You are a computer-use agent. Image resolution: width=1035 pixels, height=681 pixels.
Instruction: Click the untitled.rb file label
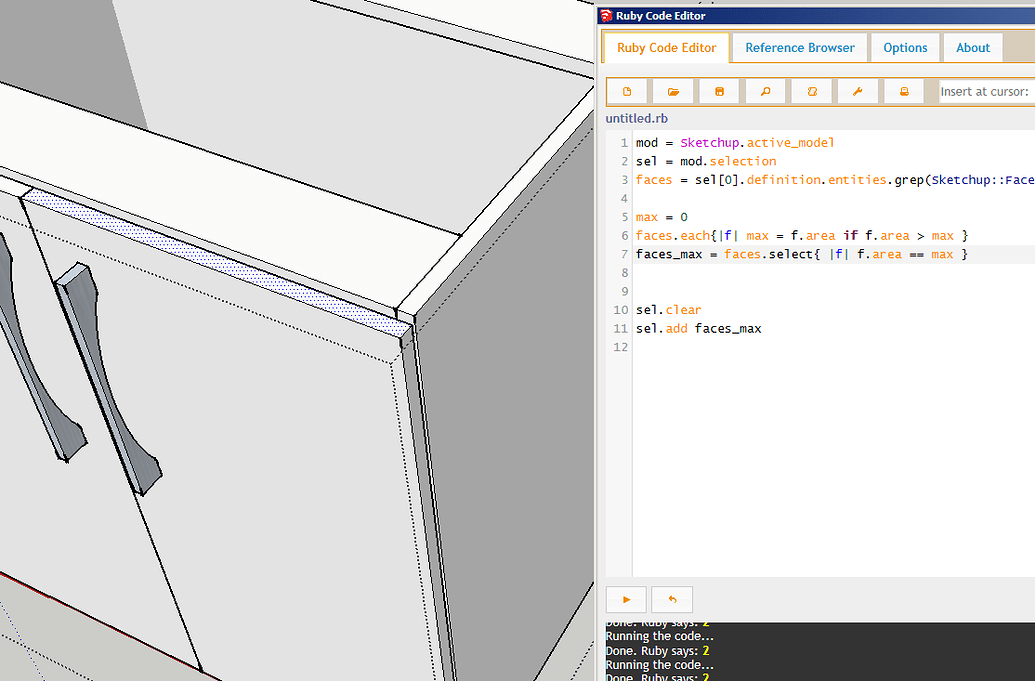point(636,118)
